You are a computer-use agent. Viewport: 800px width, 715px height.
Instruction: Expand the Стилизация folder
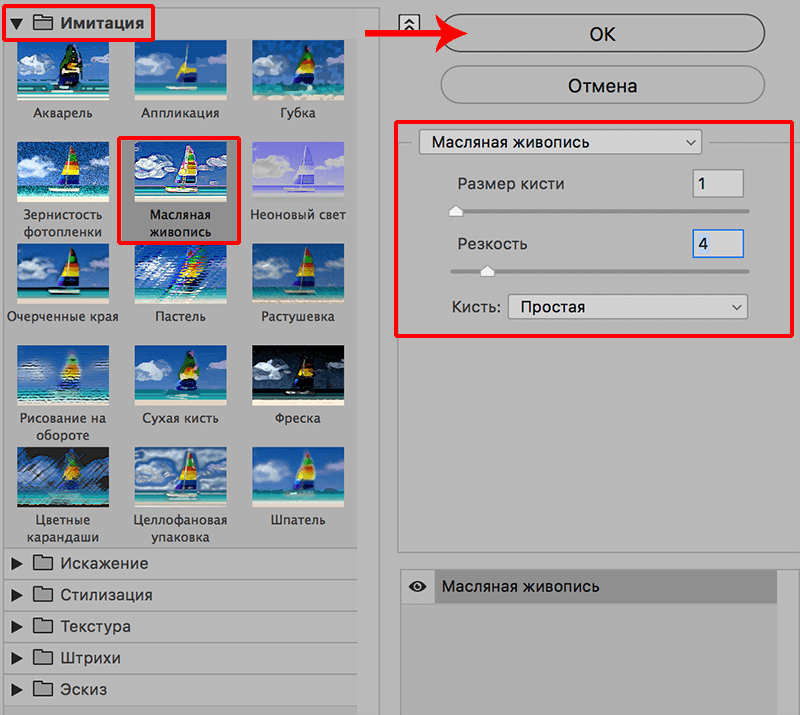click(x=17, y=595)
